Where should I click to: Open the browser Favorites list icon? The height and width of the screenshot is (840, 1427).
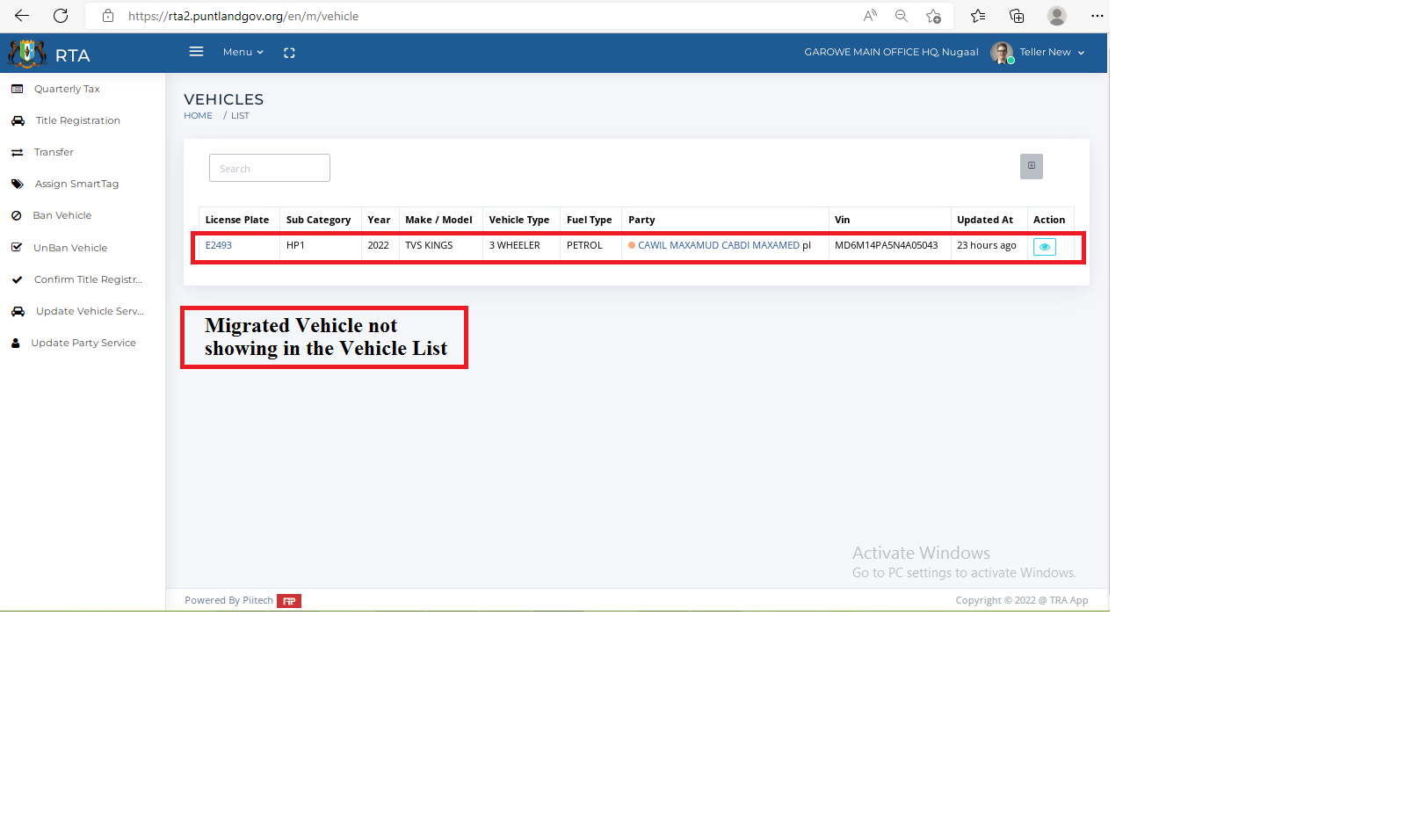[x=978, y=16]
